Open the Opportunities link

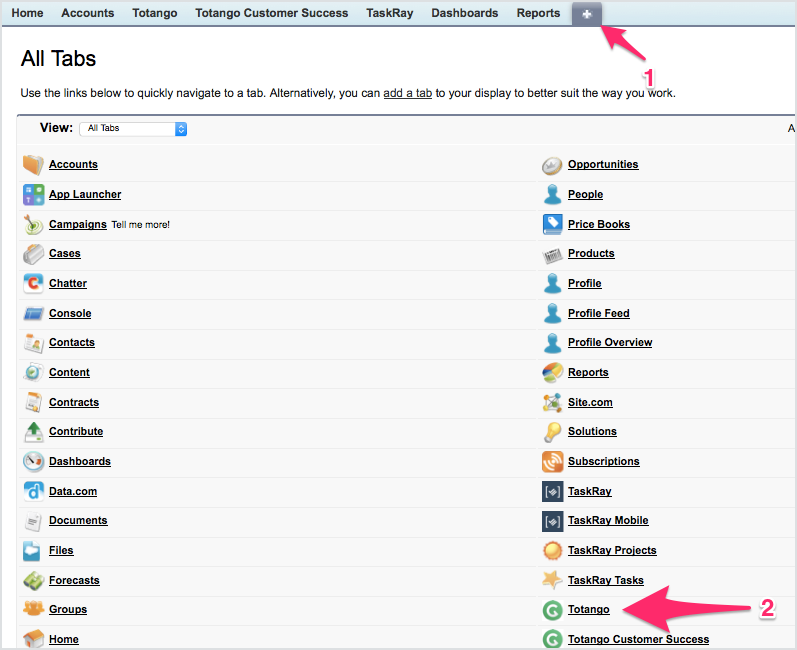(603, 165)
